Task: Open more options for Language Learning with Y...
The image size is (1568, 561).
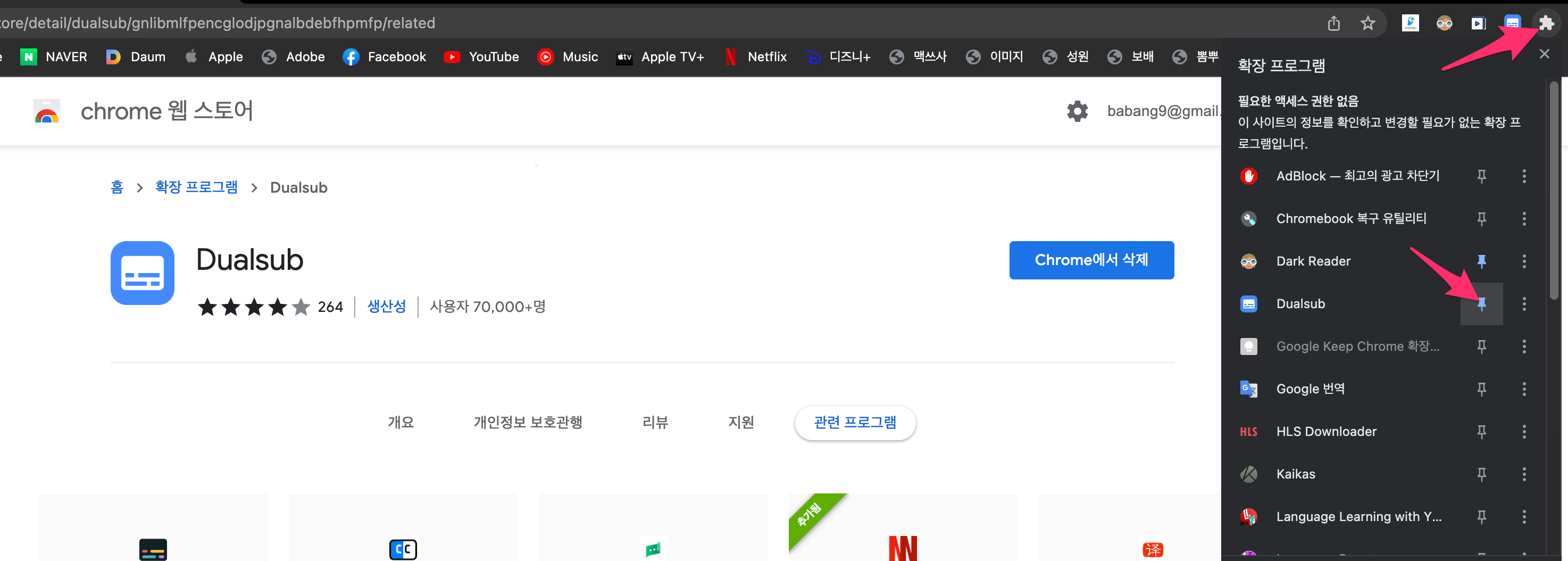Action: (1524, 517)
